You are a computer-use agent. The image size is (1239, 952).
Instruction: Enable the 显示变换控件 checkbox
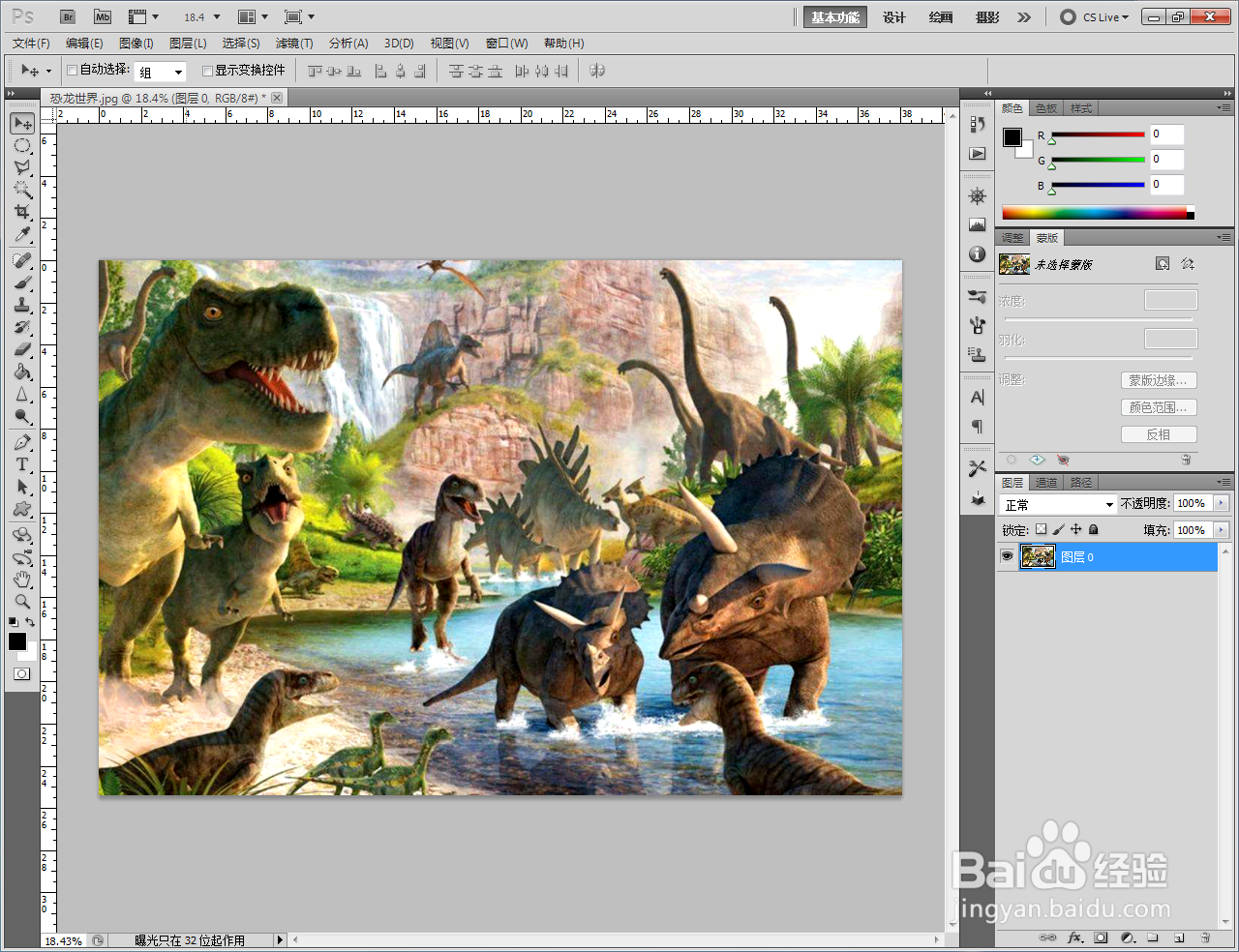point(207,71)
